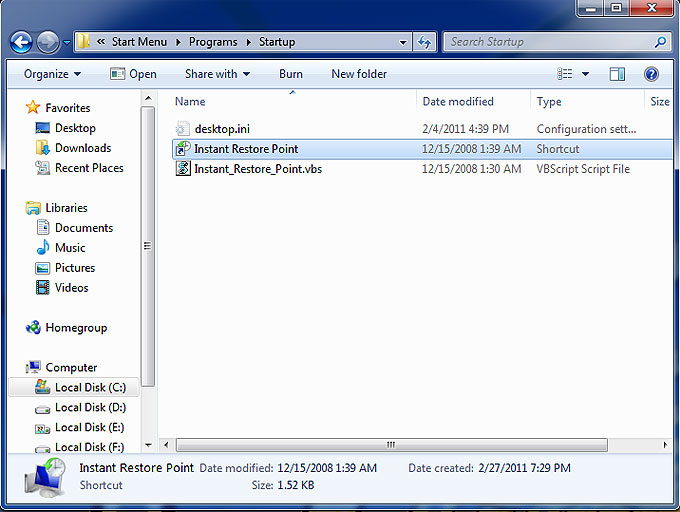Click the Open toolbar button
The width and height of the screenshot is (680, 512).
pyautogui.click(x=133, y=74)
